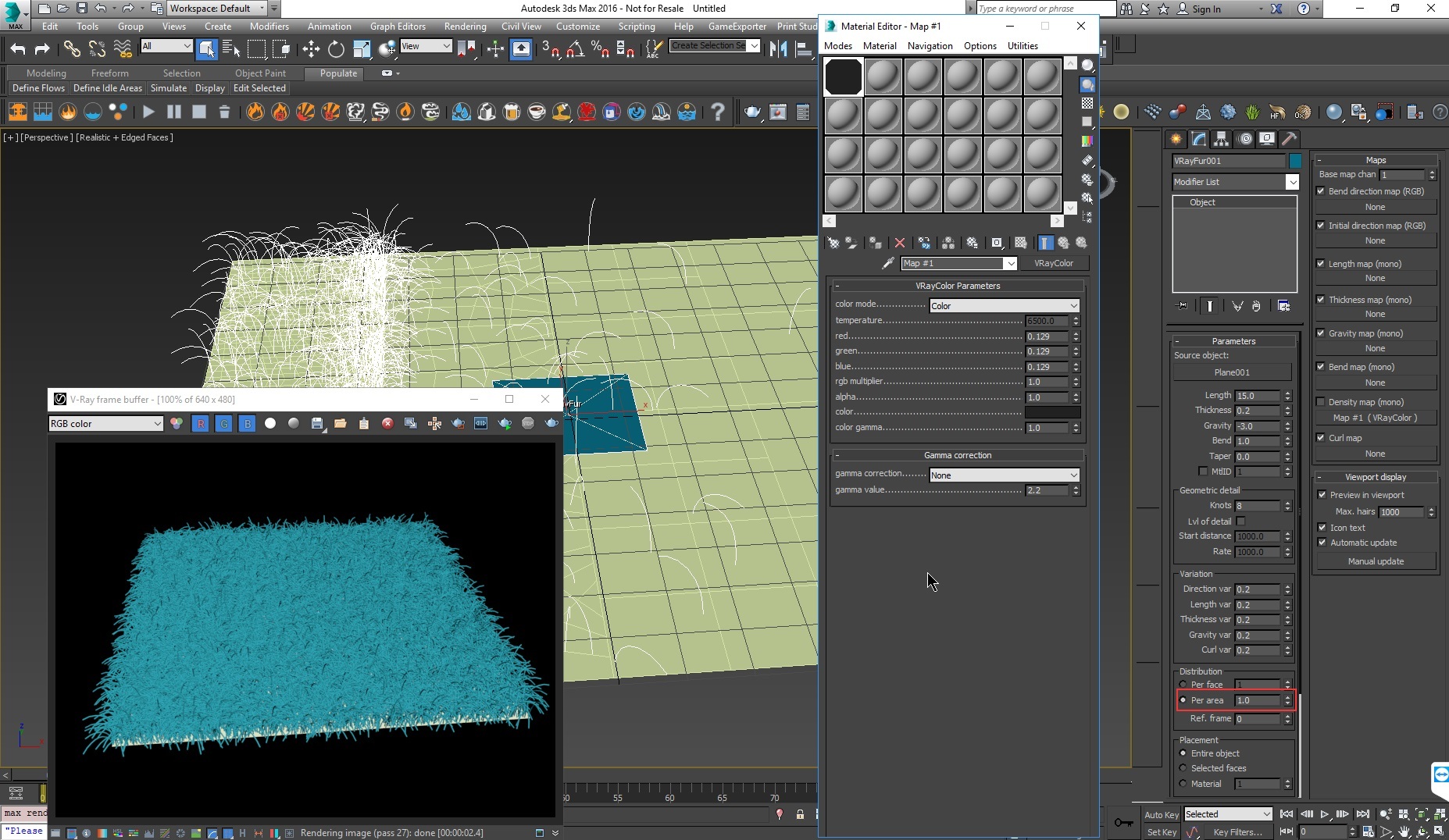Click the question mark help icon
The height and width of the screenshot is (840, 1449).
(x=717, y=112)
